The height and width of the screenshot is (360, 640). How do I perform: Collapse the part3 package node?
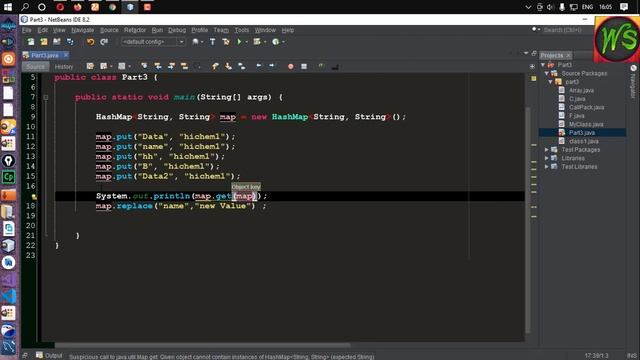click(x=551, y=82)
